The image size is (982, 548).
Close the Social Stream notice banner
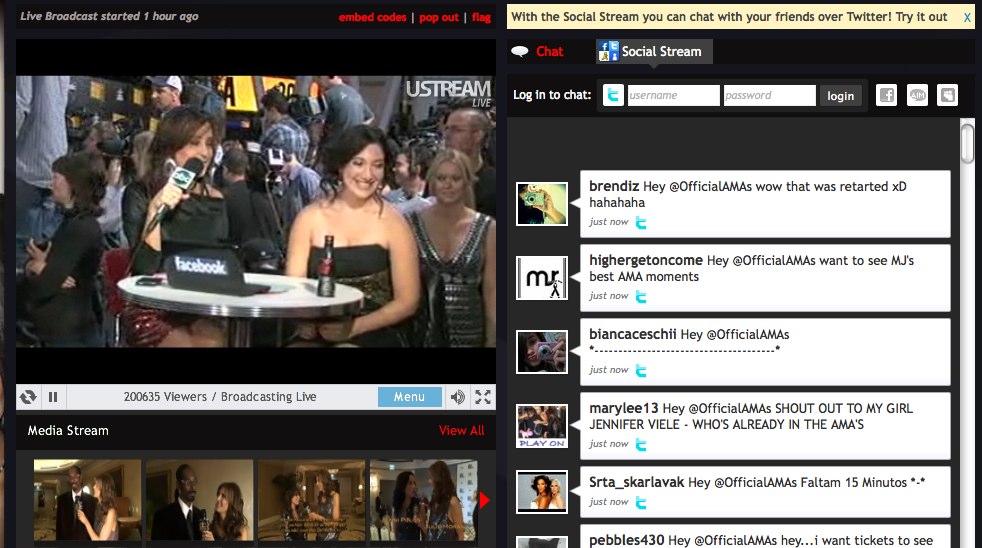point(968,18)
